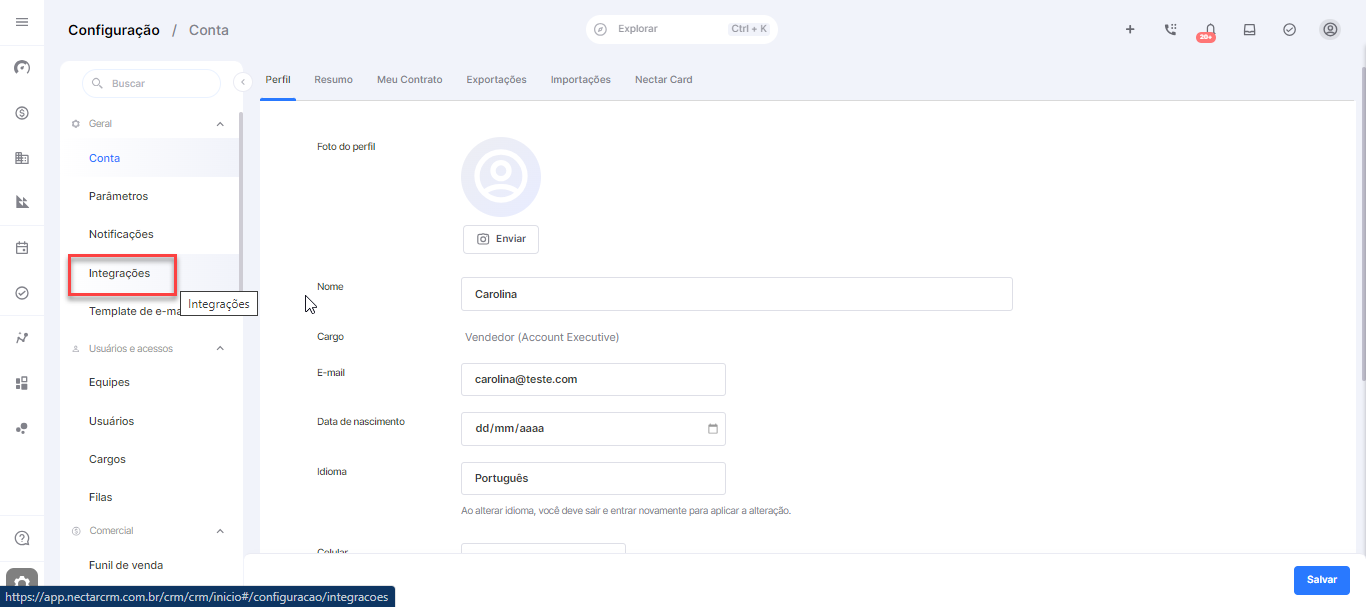
Task: Select Equipes in the settings menu
Action: click(150, 382)
